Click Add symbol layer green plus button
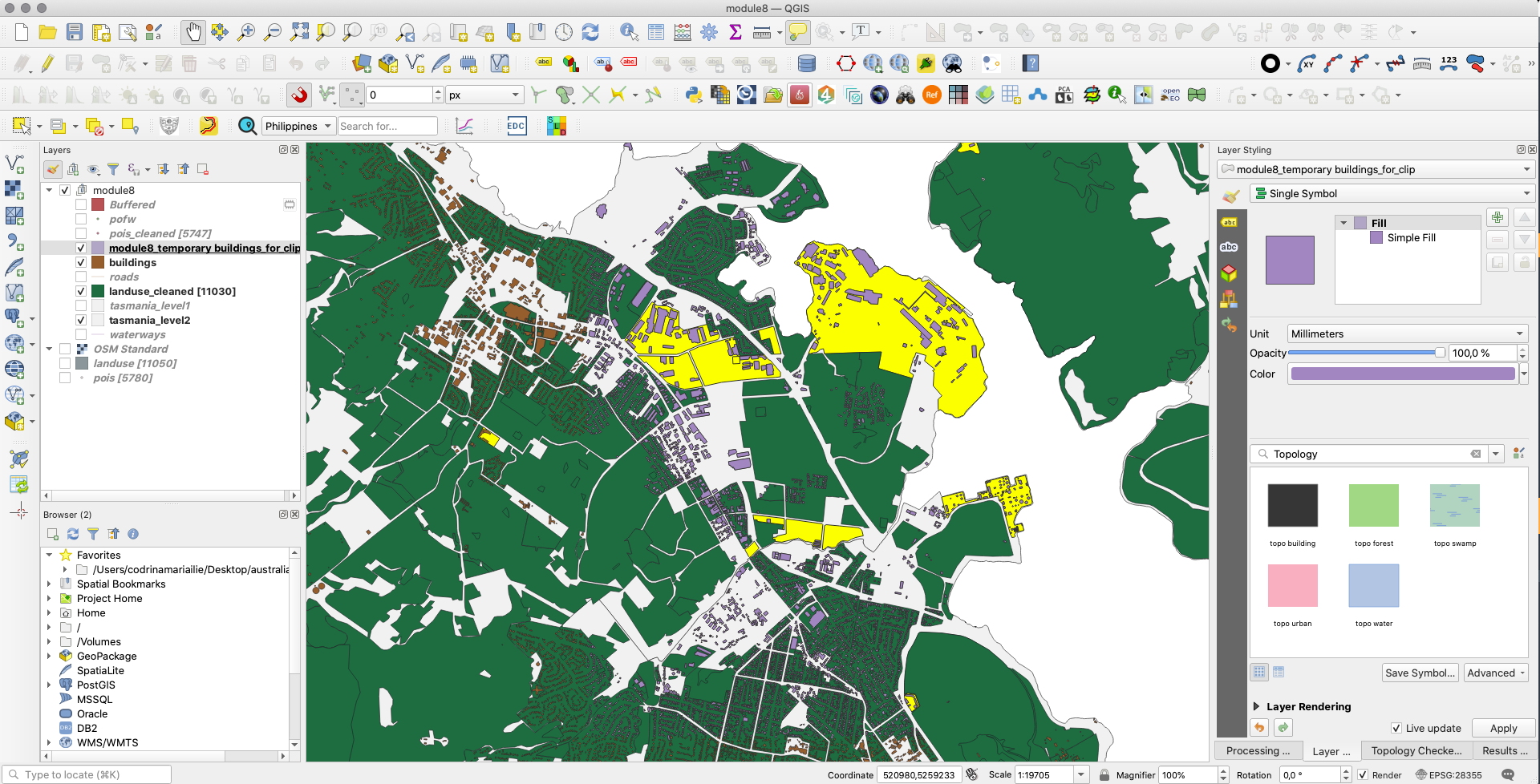 (x=1497, y=217)
